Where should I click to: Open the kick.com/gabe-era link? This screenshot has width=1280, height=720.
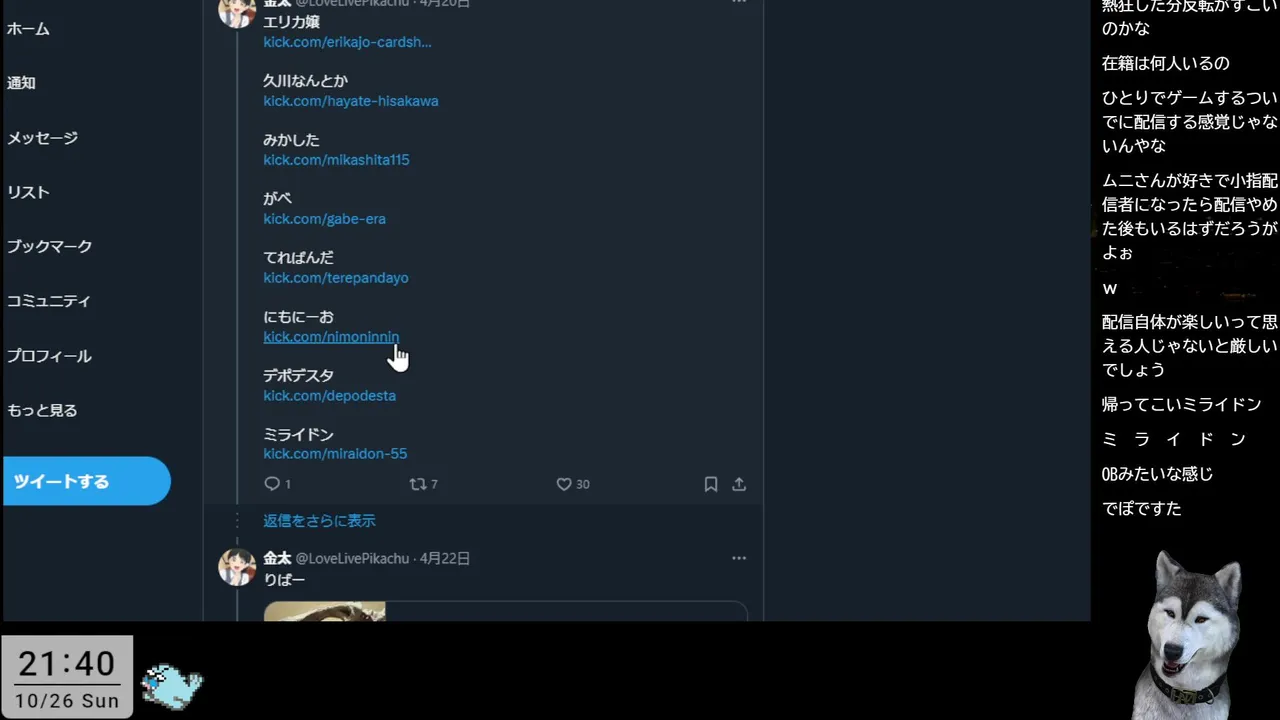point(324,219)
